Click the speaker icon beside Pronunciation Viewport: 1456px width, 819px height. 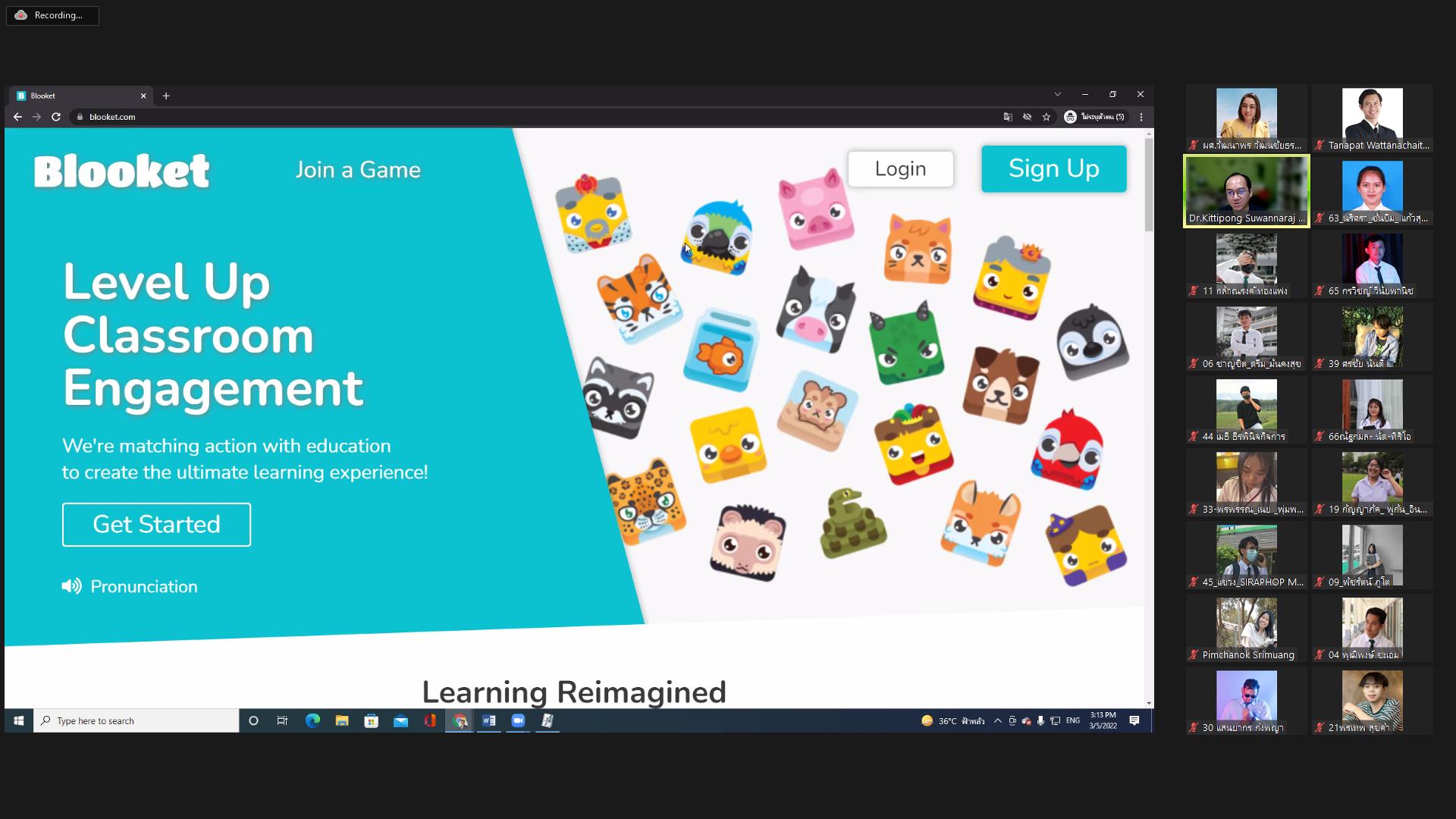point(71,586)
